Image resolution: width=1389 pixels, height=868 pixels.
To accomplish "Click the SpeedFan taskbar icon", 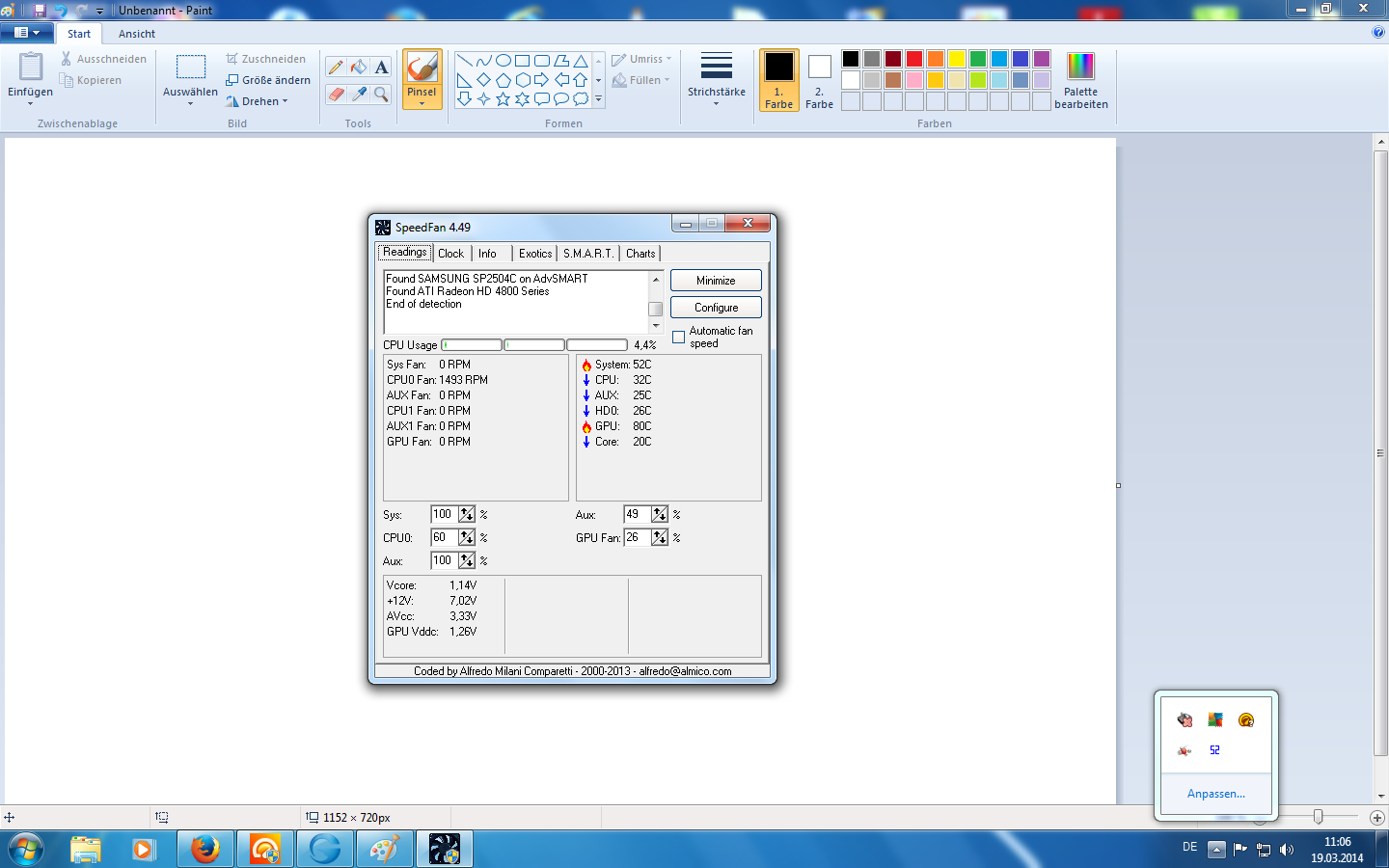I will pyautogui.click(x=445, y=849).
